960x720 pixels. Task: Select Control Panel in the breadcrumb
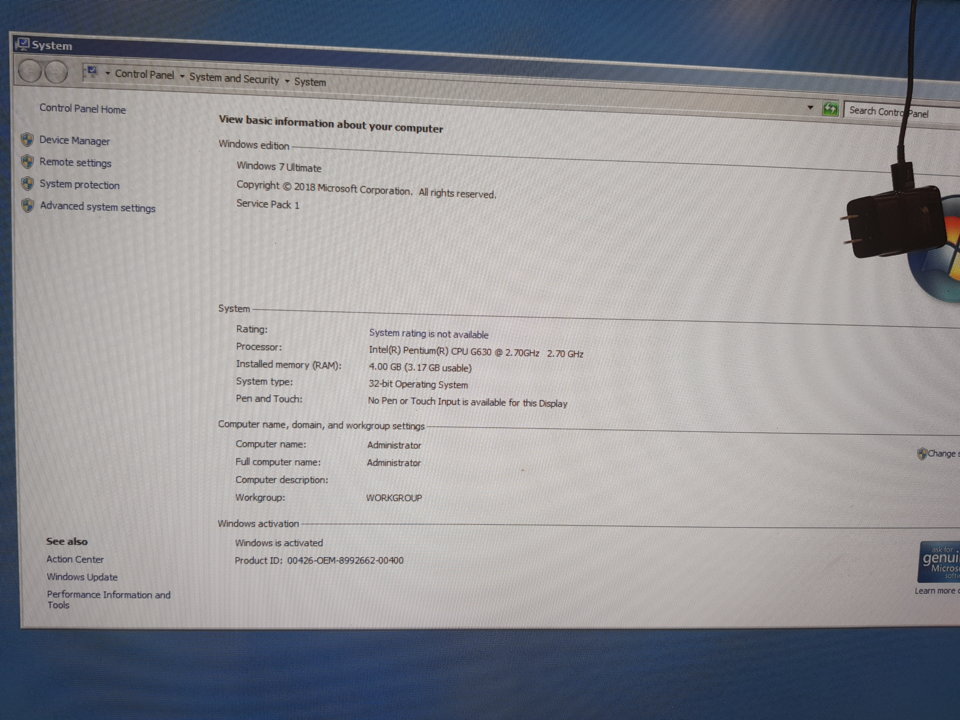click(144, 74)
